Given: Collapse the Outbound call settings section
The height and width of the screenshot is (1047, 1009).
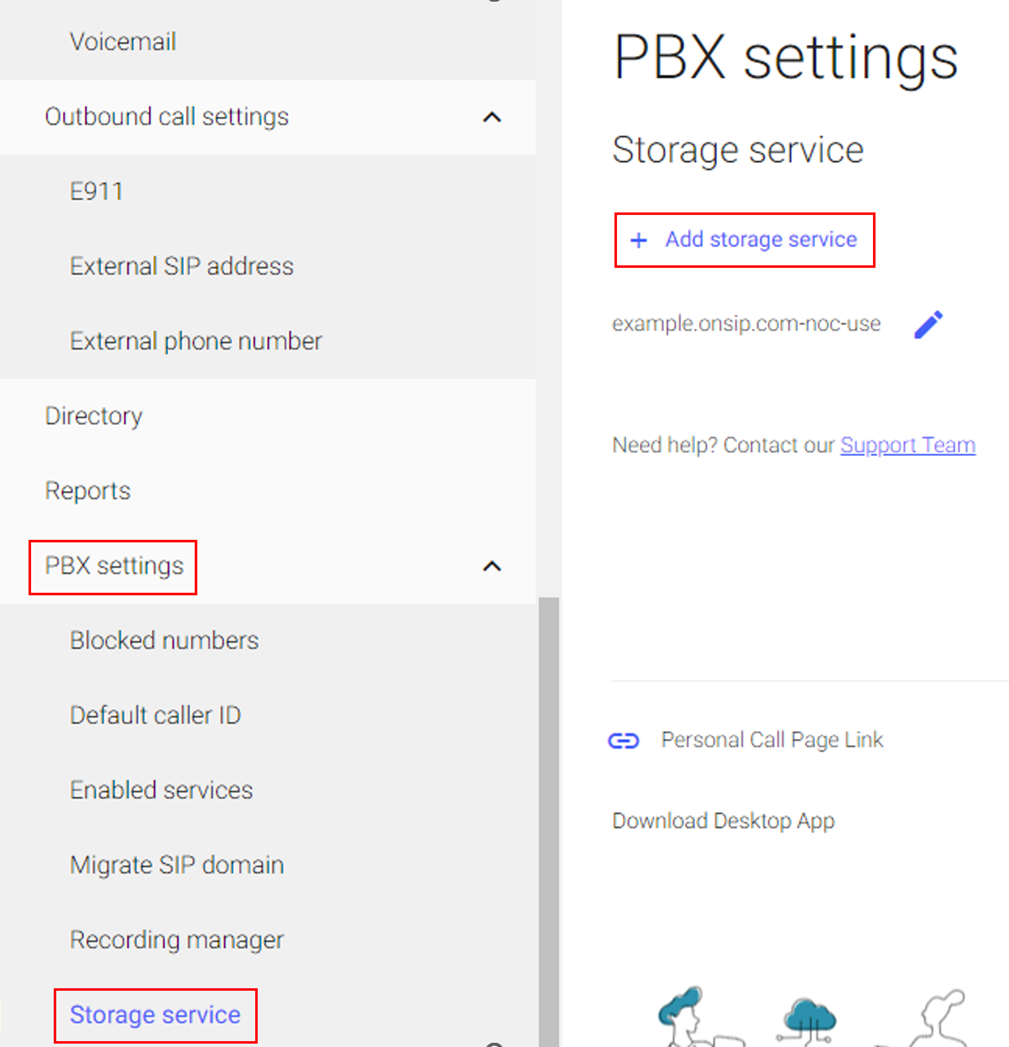Looking at the screenshot, I should (x=491, y=117).
